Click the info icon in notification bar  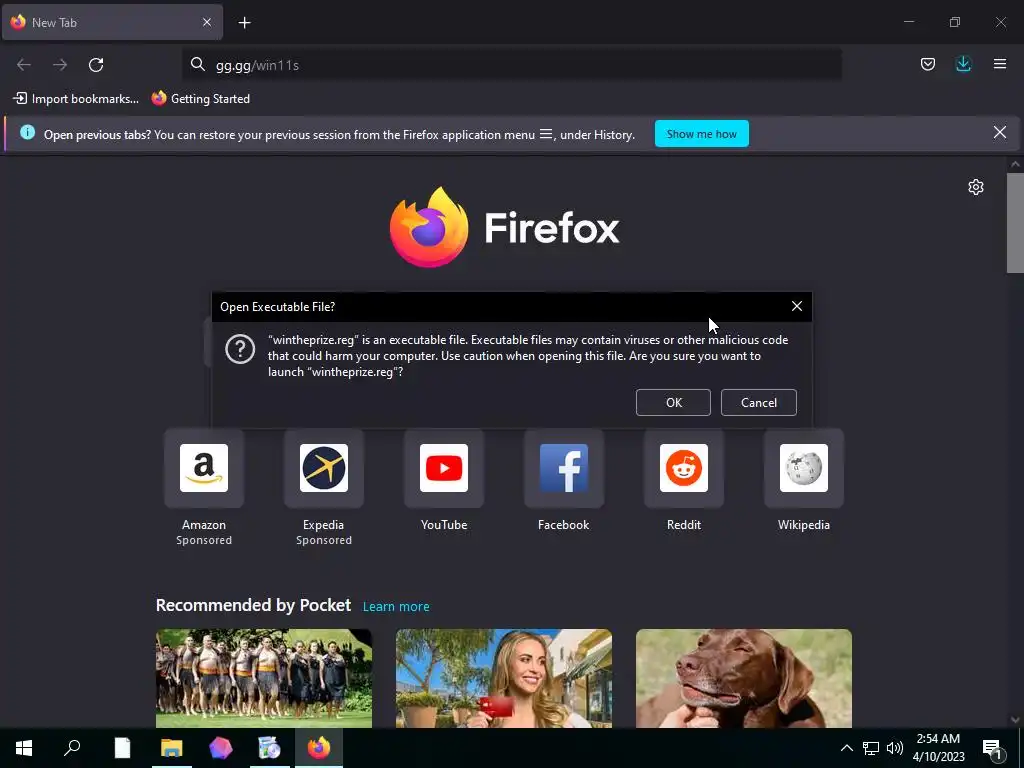(x=27, y=133)
